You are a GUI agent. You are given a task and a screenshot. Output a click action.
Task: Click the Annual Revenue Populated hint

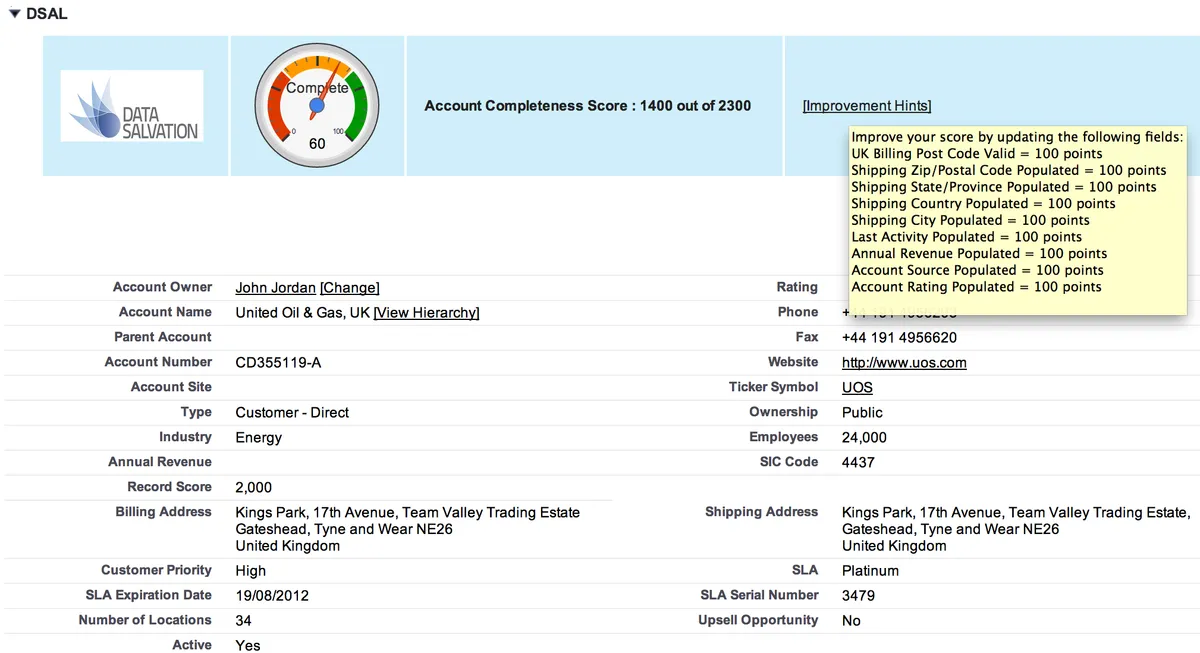click(979, 254)
